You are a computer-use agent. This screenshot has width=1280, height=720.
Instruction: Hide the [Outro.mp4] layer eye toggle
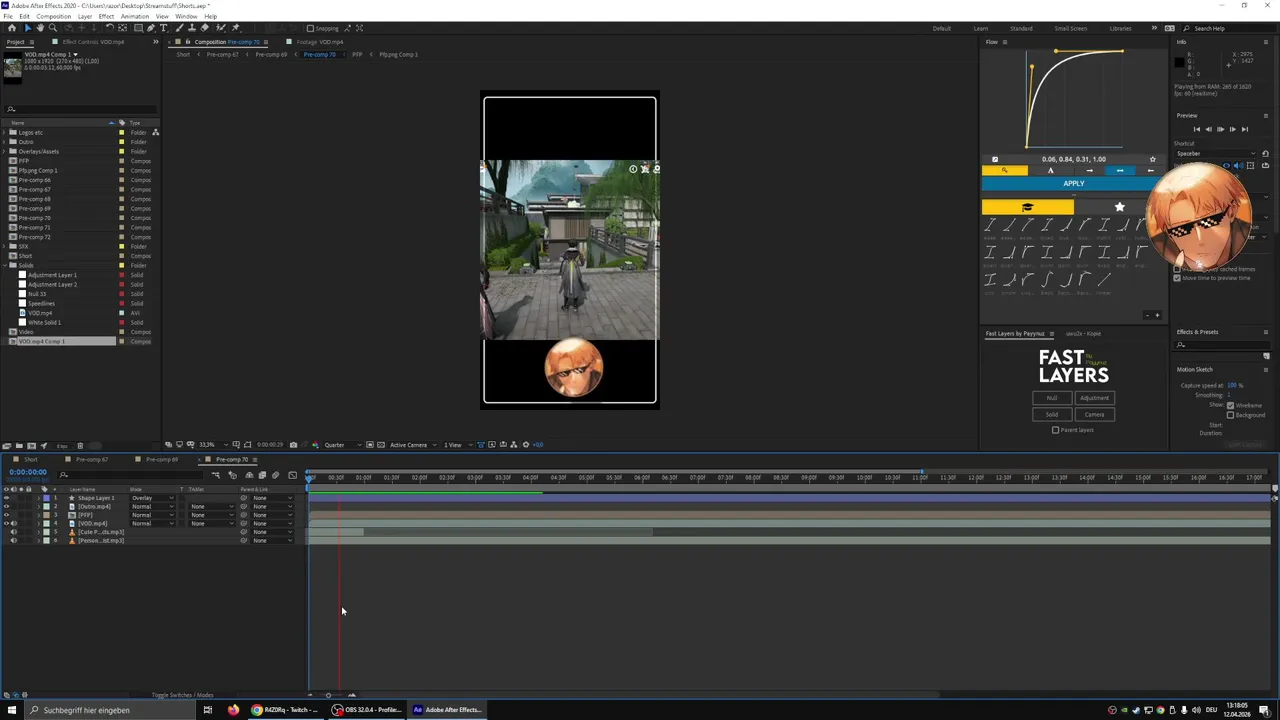tap(6, 506)
